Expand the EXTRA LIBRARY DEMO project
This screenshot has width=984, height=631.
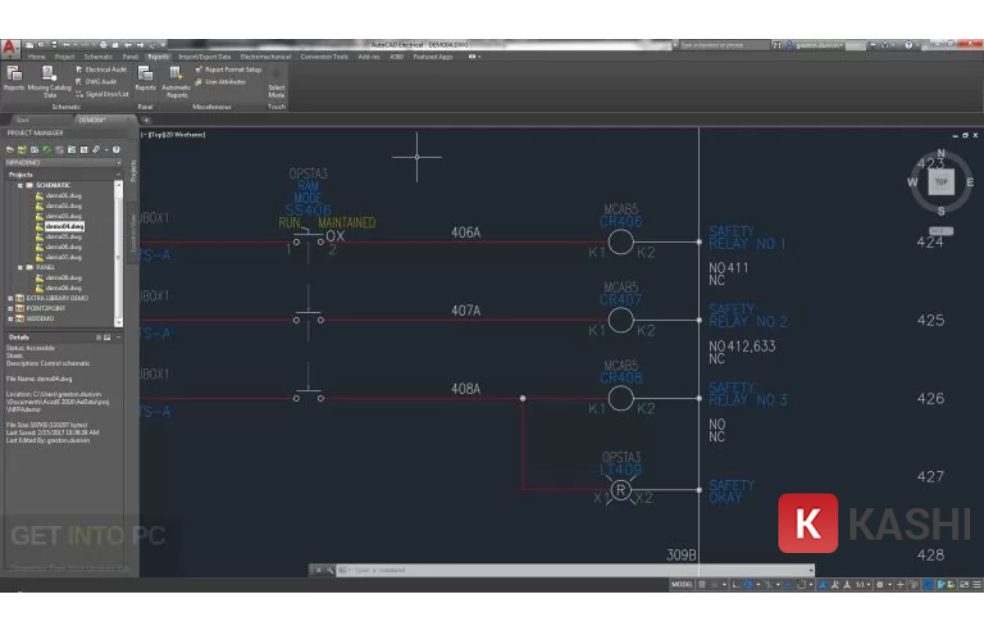[x=10, y=298]
